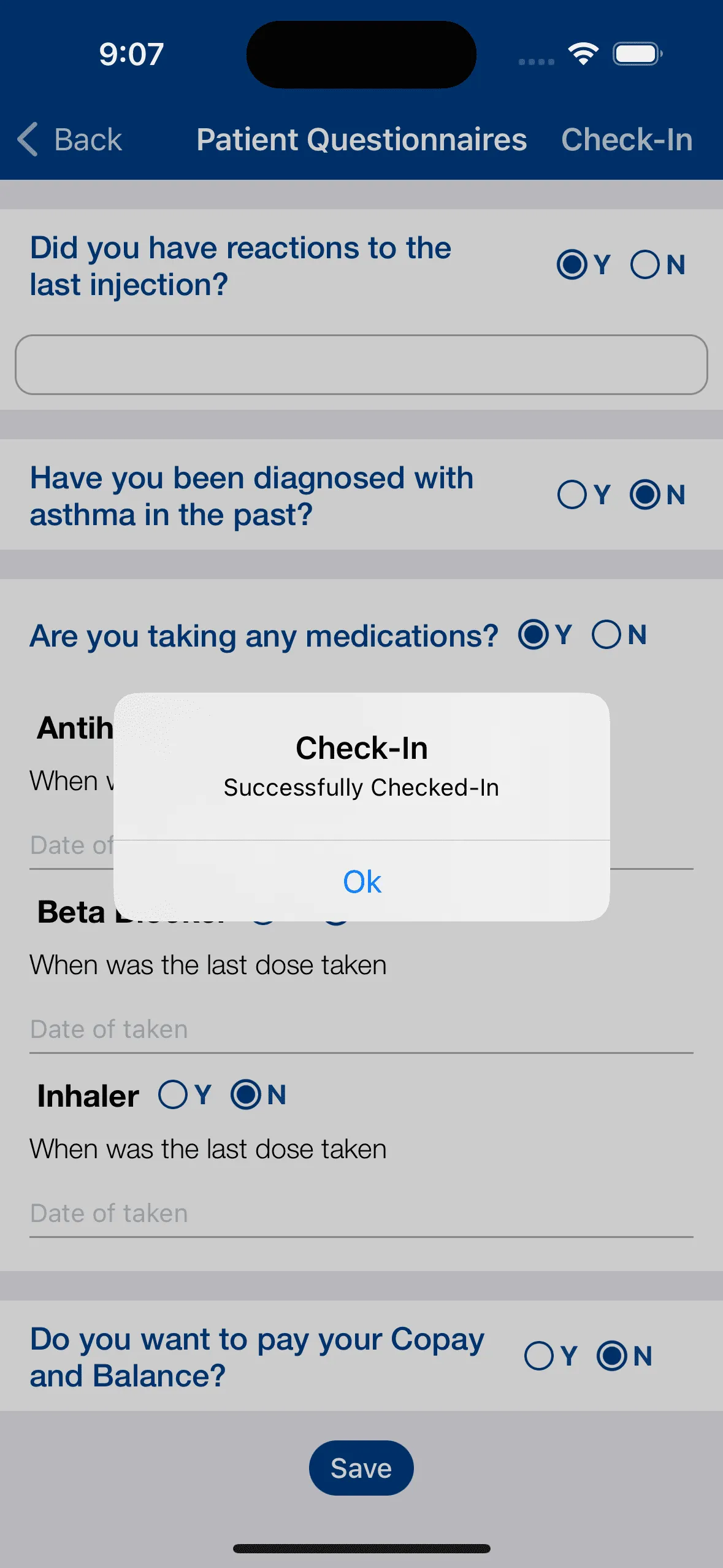
Task: Tap the Save button
Action: 361,1468
